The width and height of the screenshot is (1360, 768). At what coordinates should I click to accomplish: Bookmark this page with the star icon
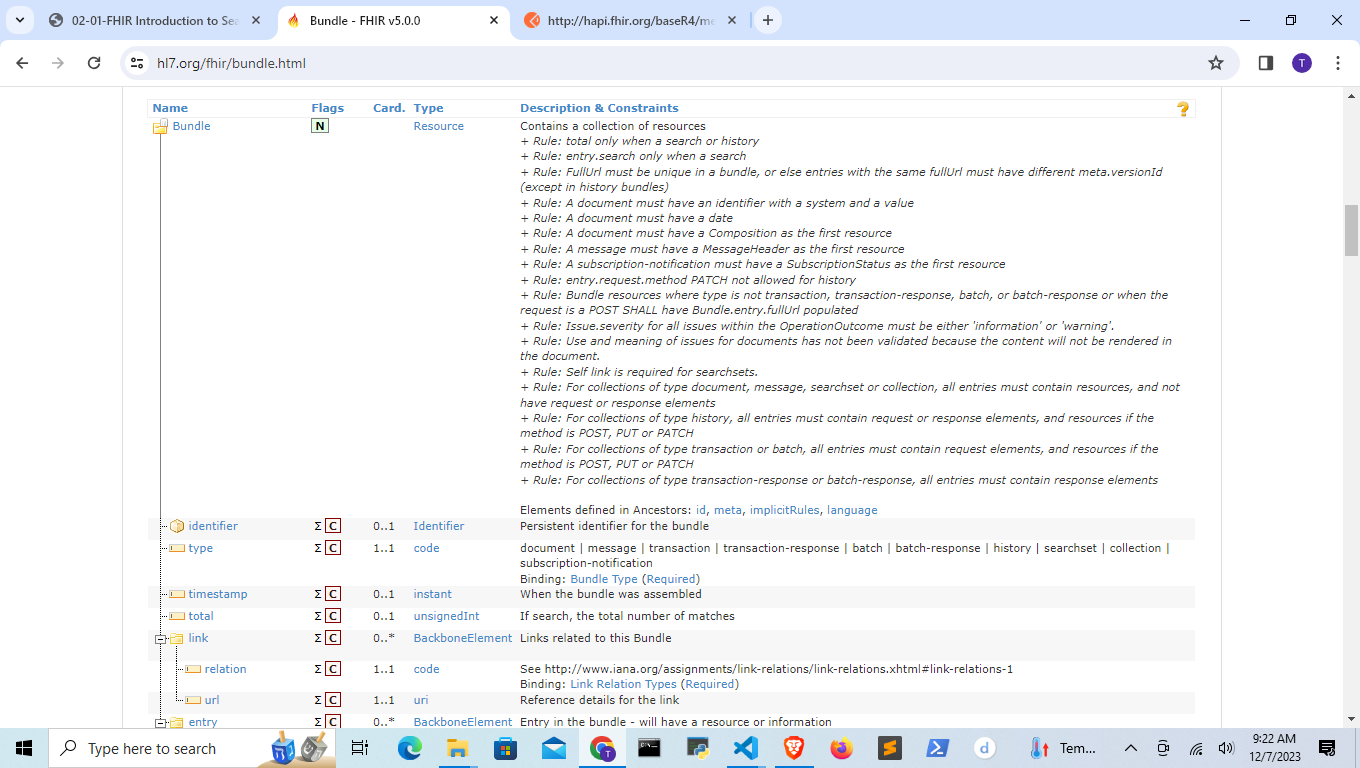pyautogui.click(x=1216, y=63)
